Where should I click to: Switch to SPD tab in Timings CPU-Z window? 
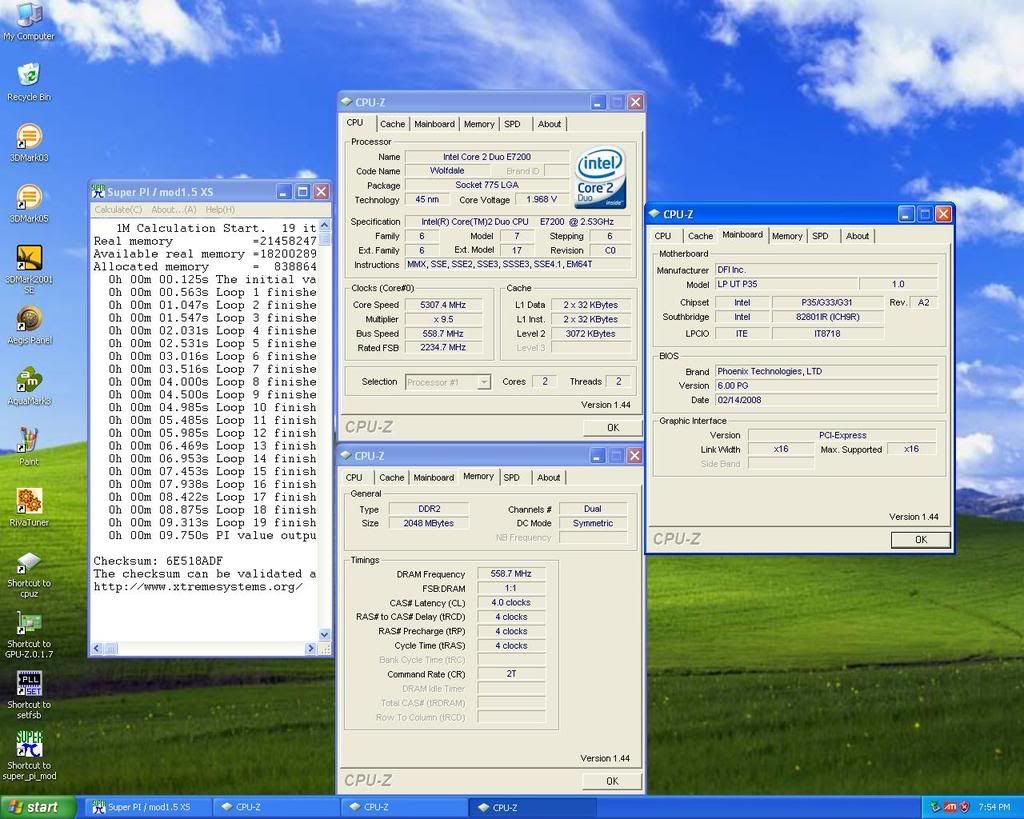point(512,477)
